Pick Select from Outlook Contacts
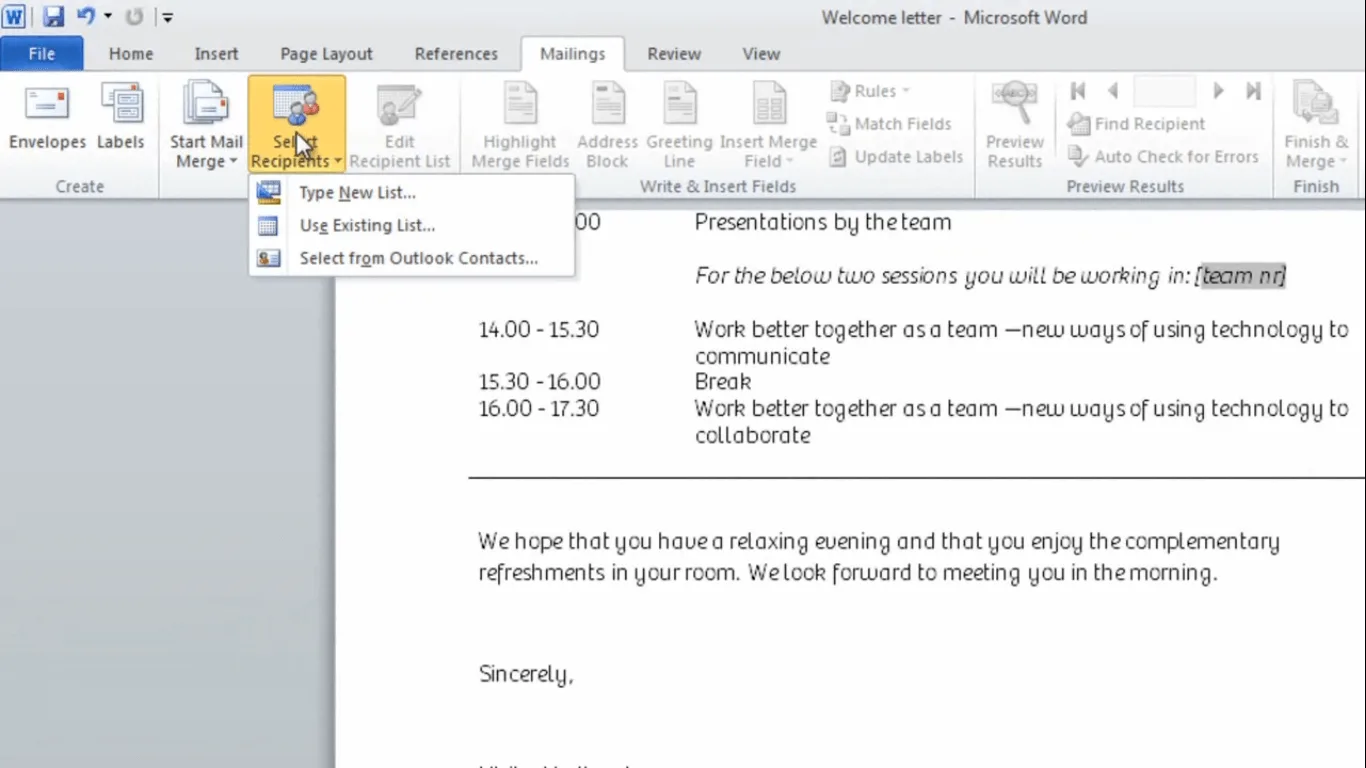Viewport: 1366px width, 768px height. (x=411, y=258)
